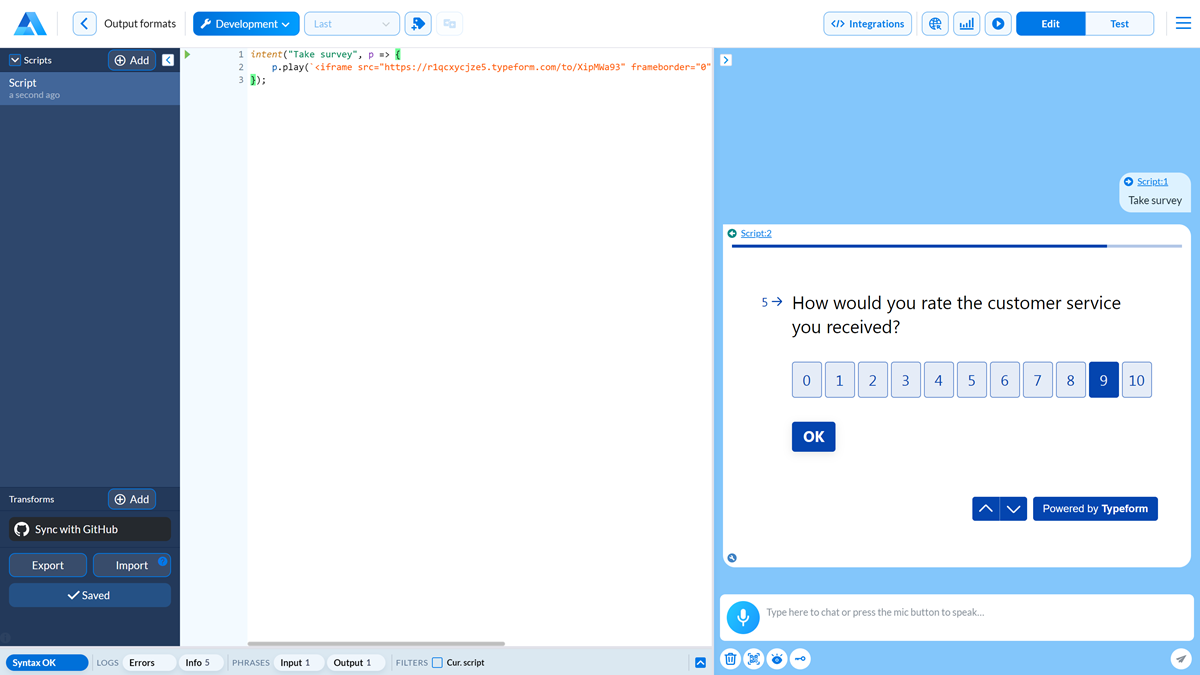1200x675 pixels.
Task: Confirm the rating with OK
Action: [x=814, y=437]
